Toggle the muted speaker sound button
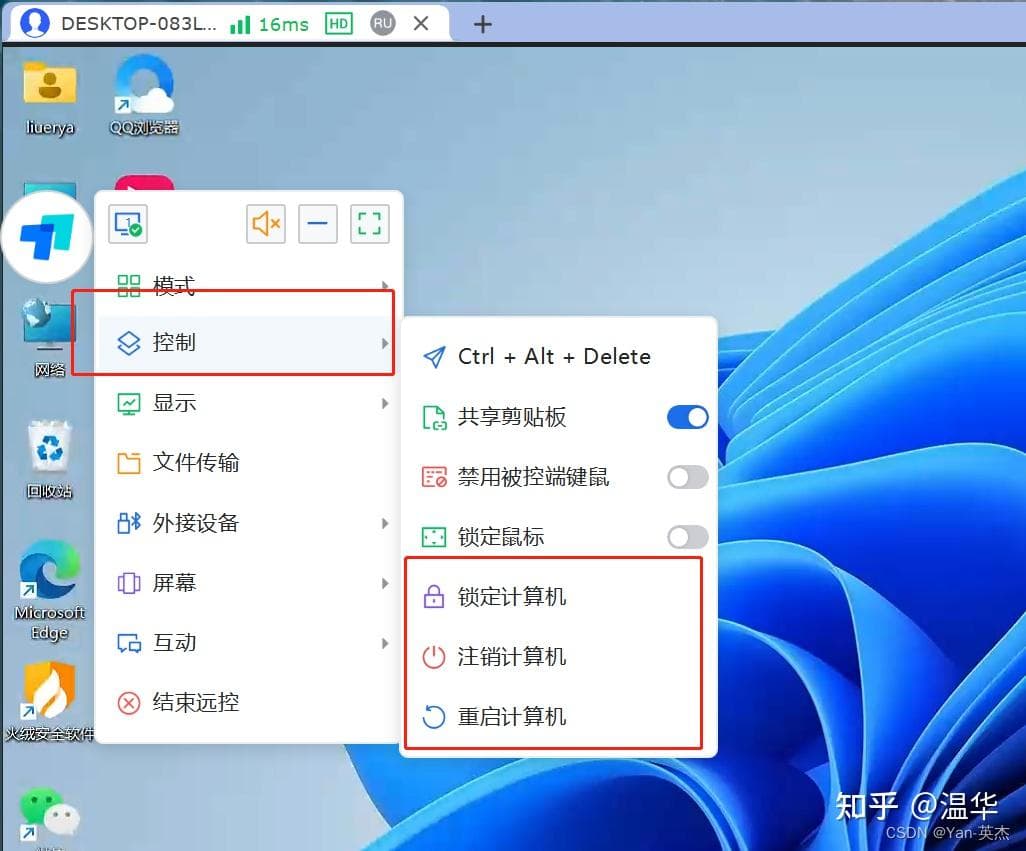 tap(266, 224)
